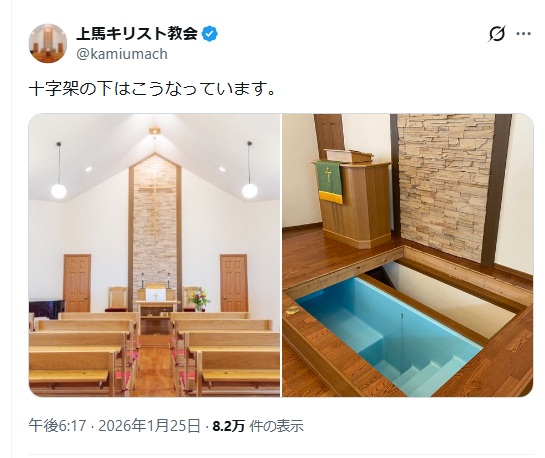Viewport: 545px width, 458px height.
Task: Click the tweet text 十字架の下はこうなっています。
Action: tap(153, 89)
